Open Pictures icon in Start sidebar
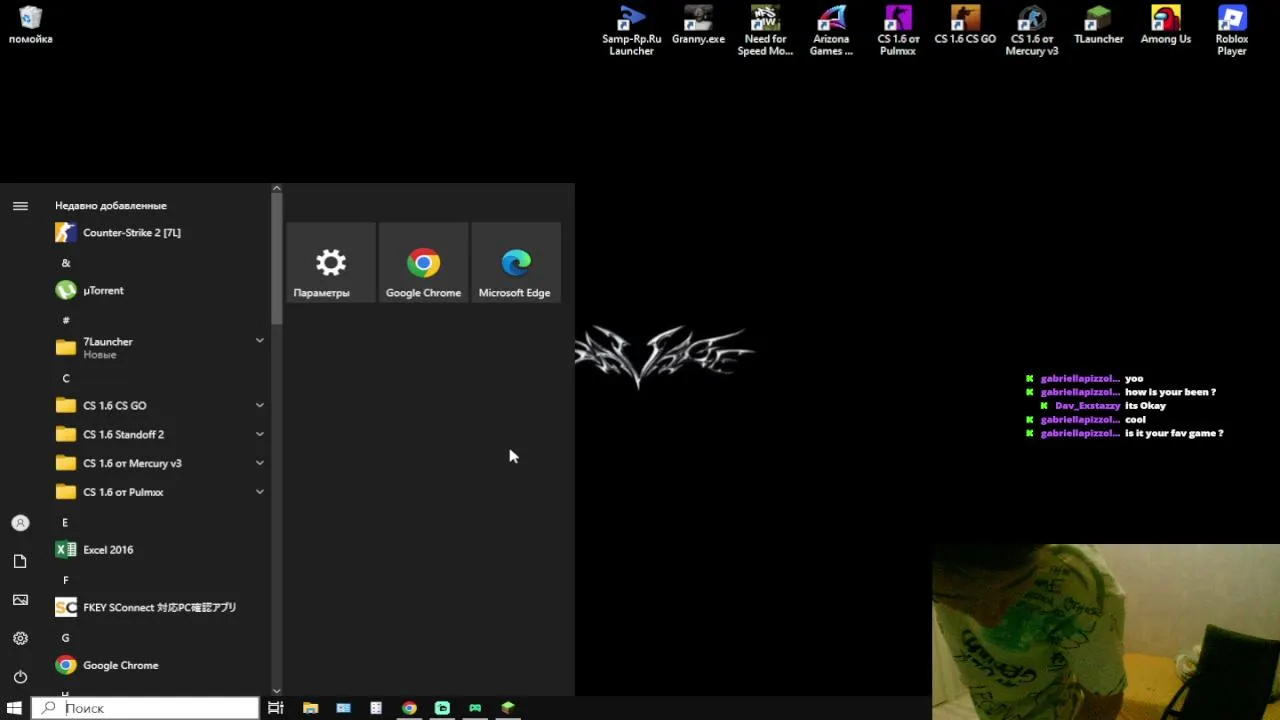The height and width of the screenshot is (720, 1280). point(20,600)
